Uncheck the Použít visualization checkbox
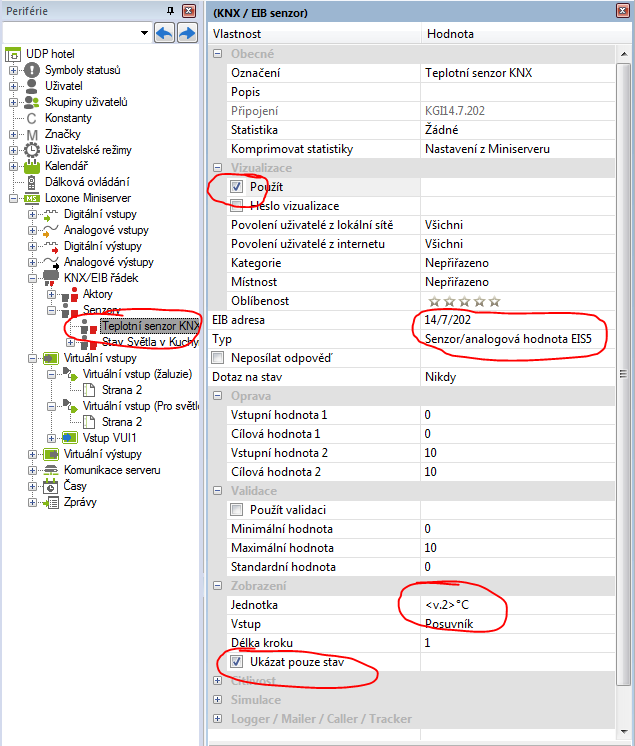 [237, 187]
